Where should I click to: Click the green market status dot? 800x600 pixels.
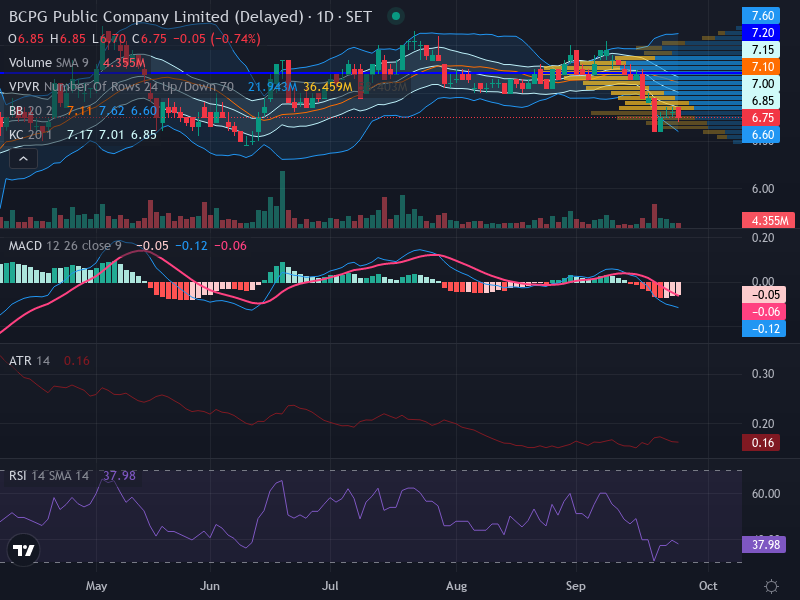pyautogui.click(x=395, y=16)
